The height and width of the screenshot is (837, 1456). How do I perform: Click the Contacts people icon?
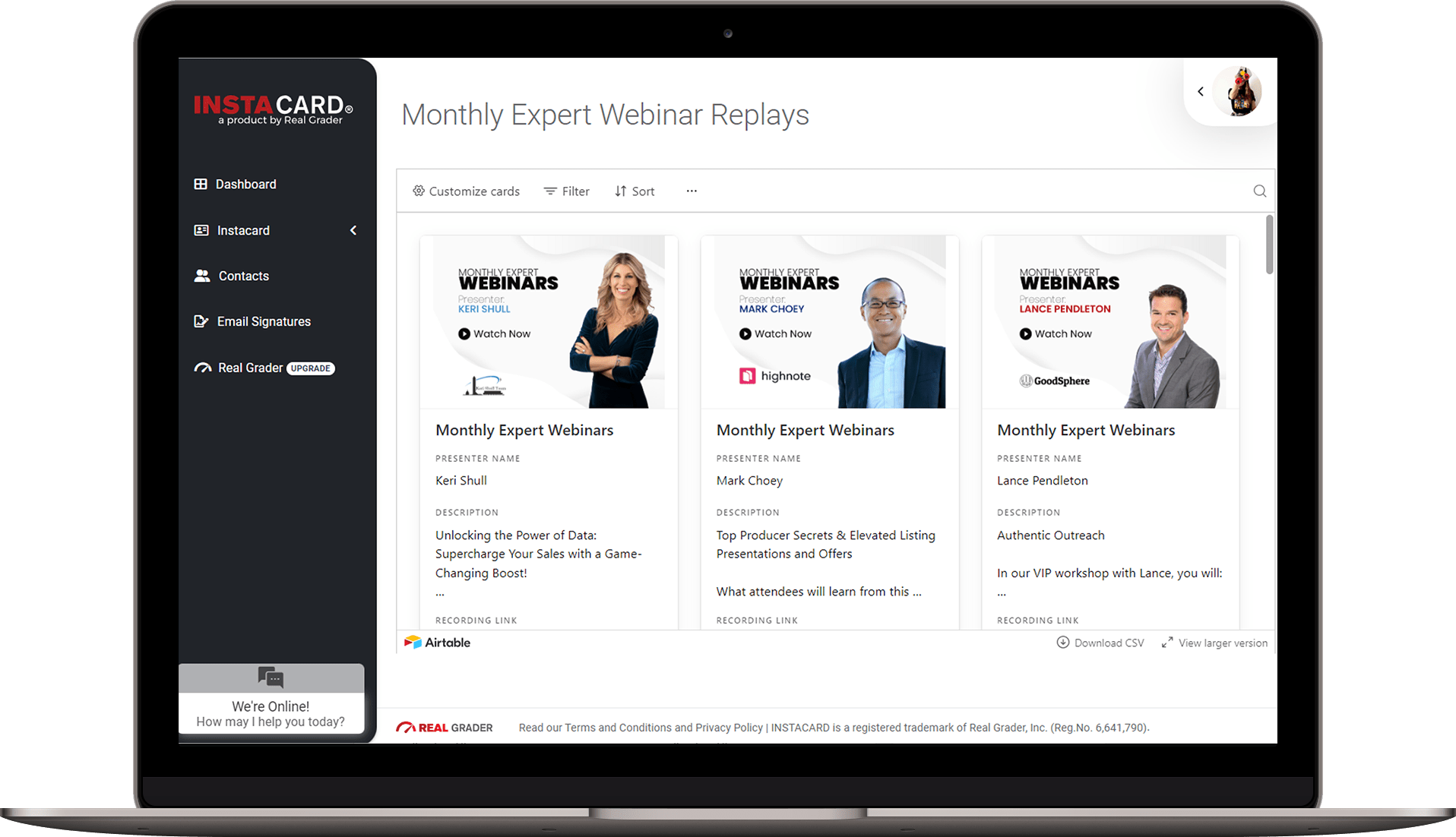(x=202, y=276)
